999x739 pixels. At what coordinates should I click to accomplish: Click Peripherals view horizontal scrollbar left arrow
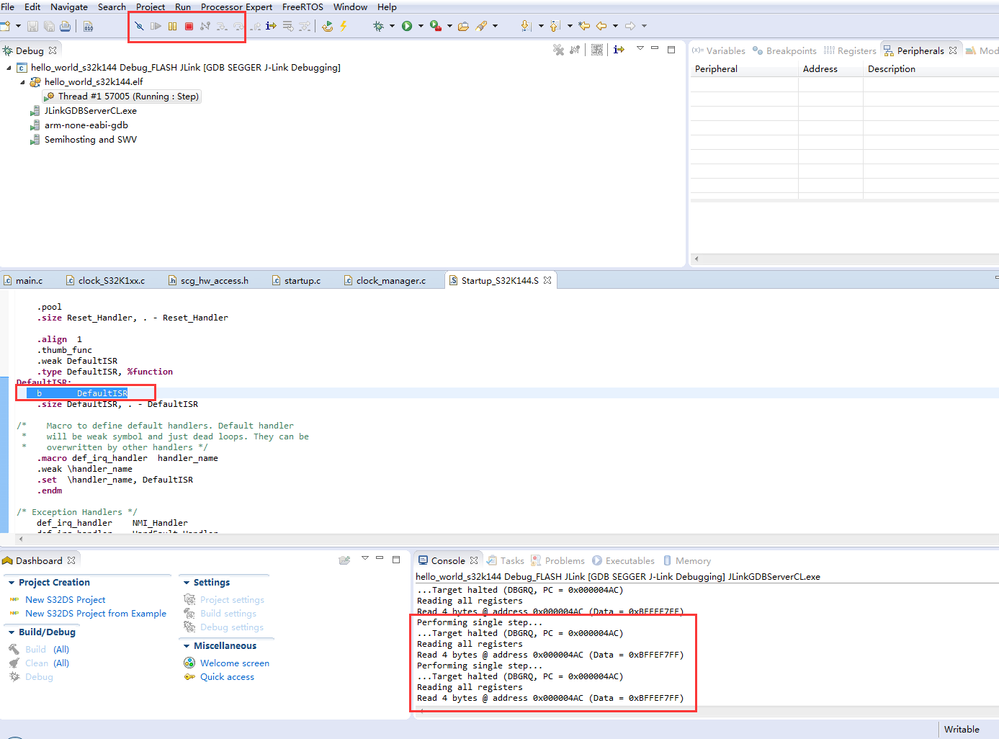[x=696, y=259]
